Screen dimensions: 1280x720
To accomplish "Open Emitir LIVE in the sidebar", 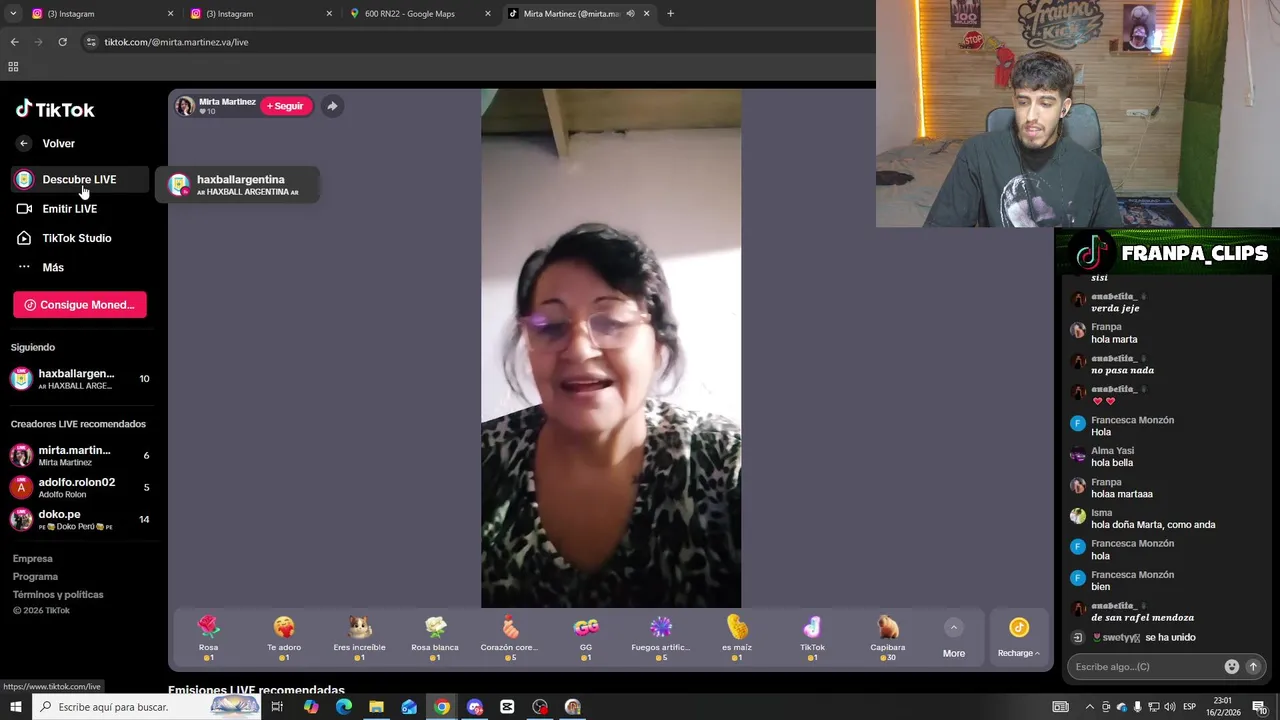I will (x=70, y=209).
